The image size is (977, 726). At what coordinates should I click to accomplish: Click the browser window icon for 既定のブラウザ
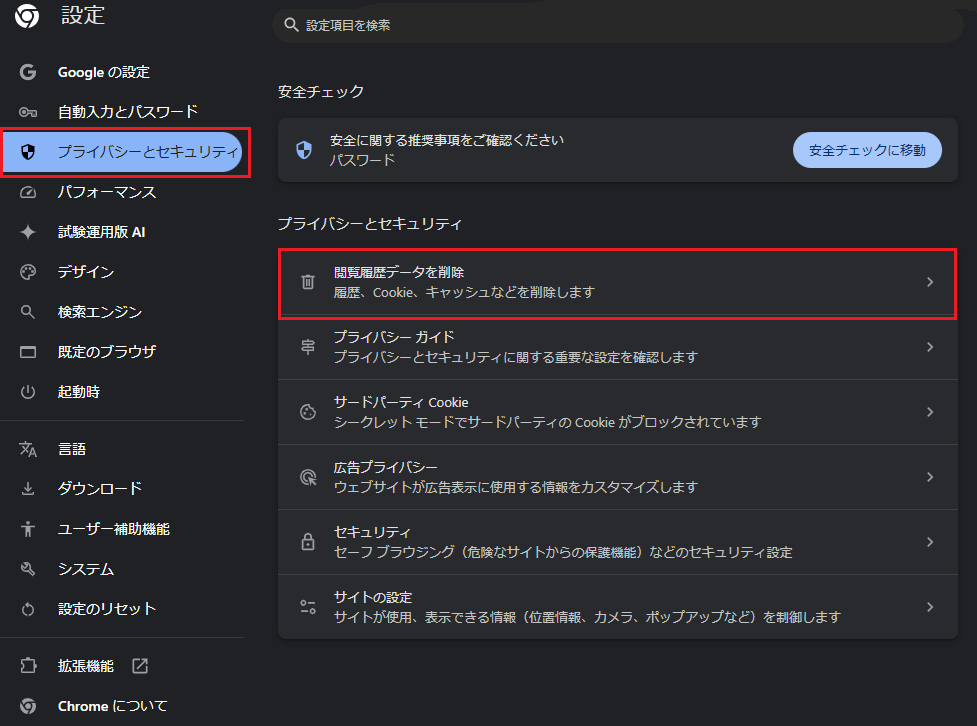coord(28,352)
